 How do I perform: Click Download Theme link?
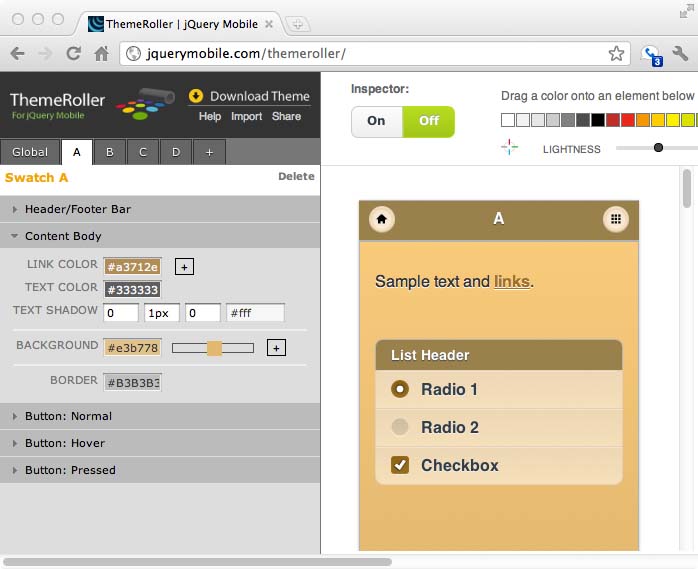pyautogui.click(x=260, y=96)
